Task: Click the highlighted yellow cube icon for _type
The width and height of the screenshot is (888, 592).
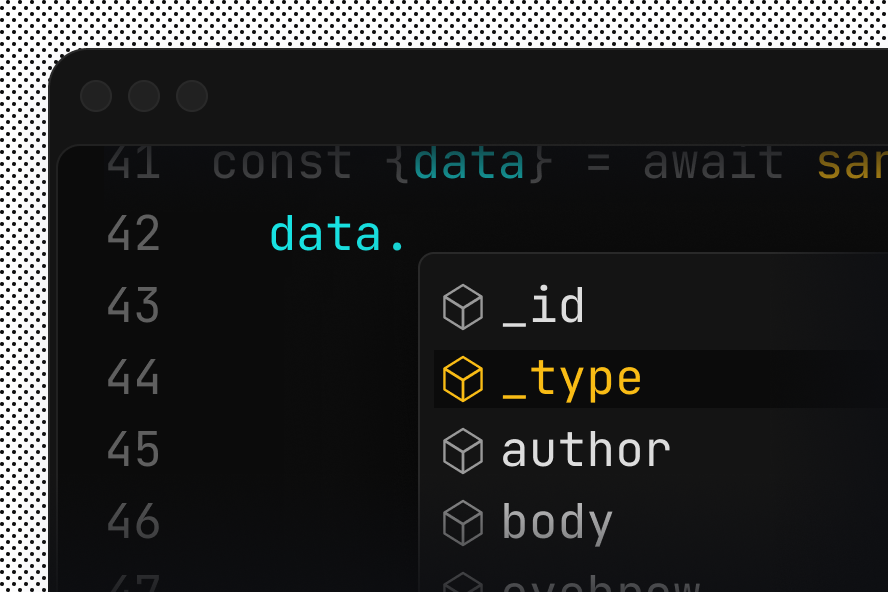Action: tap(461, 377)
